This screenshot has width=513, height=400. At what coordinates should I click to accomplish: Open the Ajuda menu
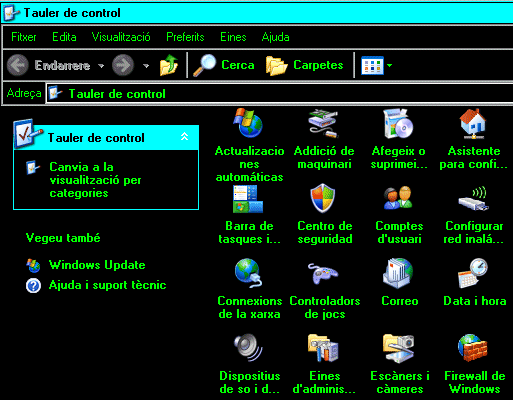point(275,37)
